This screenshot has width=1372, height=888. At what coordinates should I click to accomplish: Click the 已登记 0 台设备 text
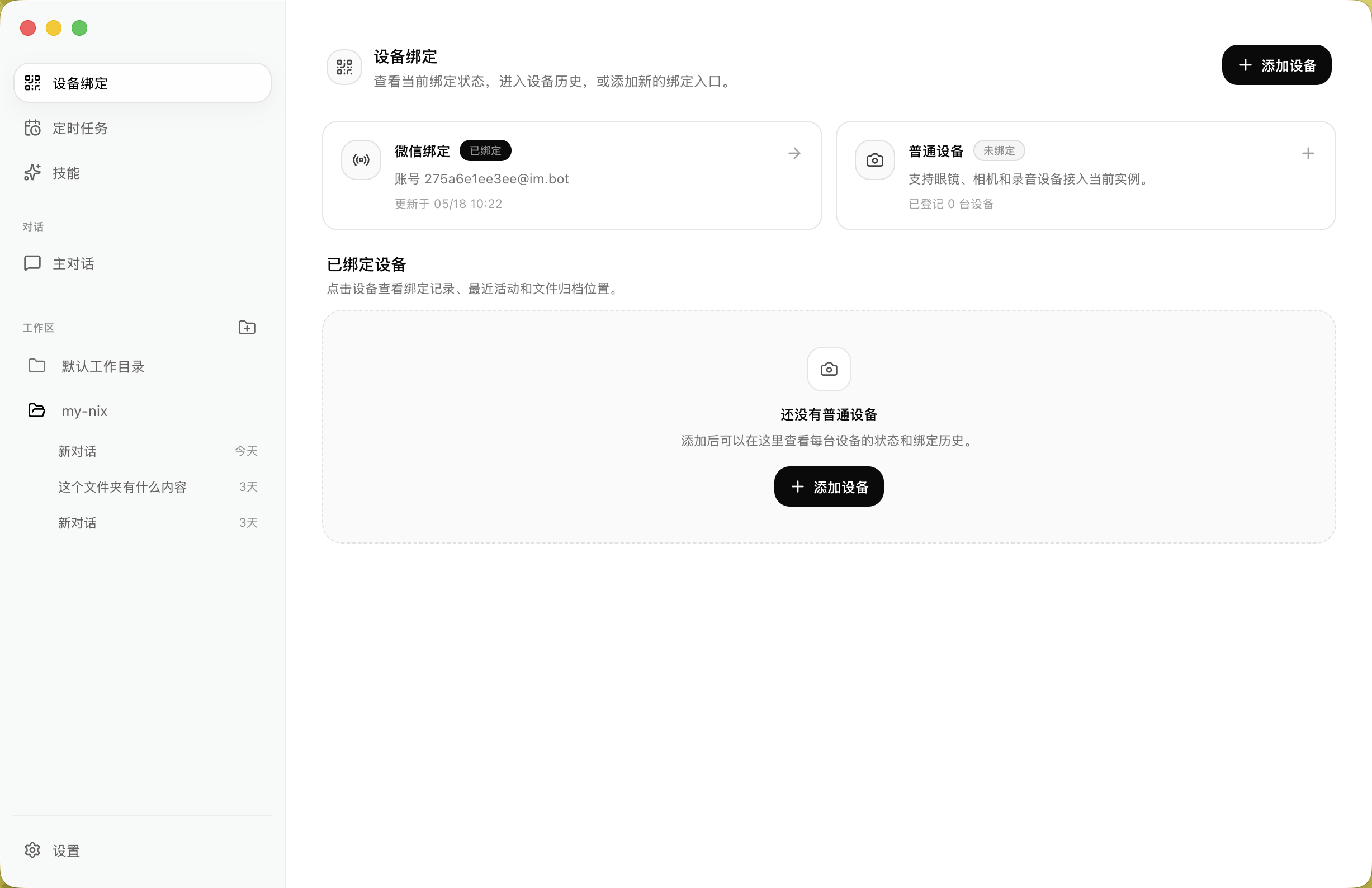tap(951, 204)
